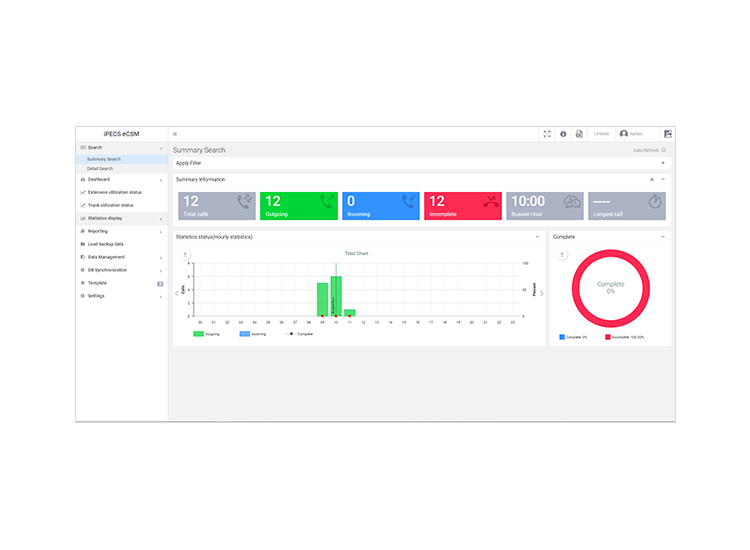Click the Admin user avatar icon
750x550 pixels.
(x=624, y=134)
